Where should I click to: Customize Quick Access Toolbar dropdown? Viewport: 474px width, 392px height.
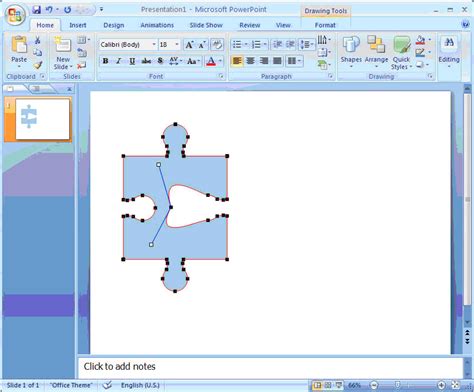coord(101,9)
